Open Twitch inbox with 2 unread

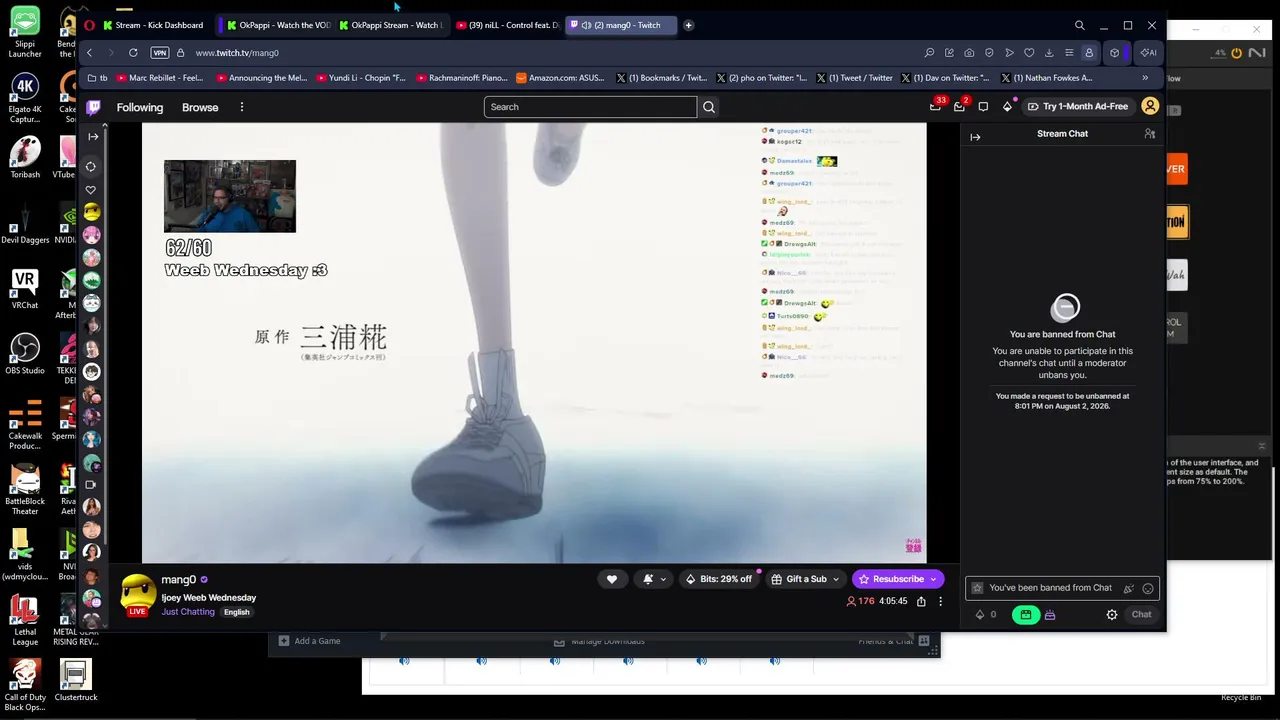[x=960, y=106]
